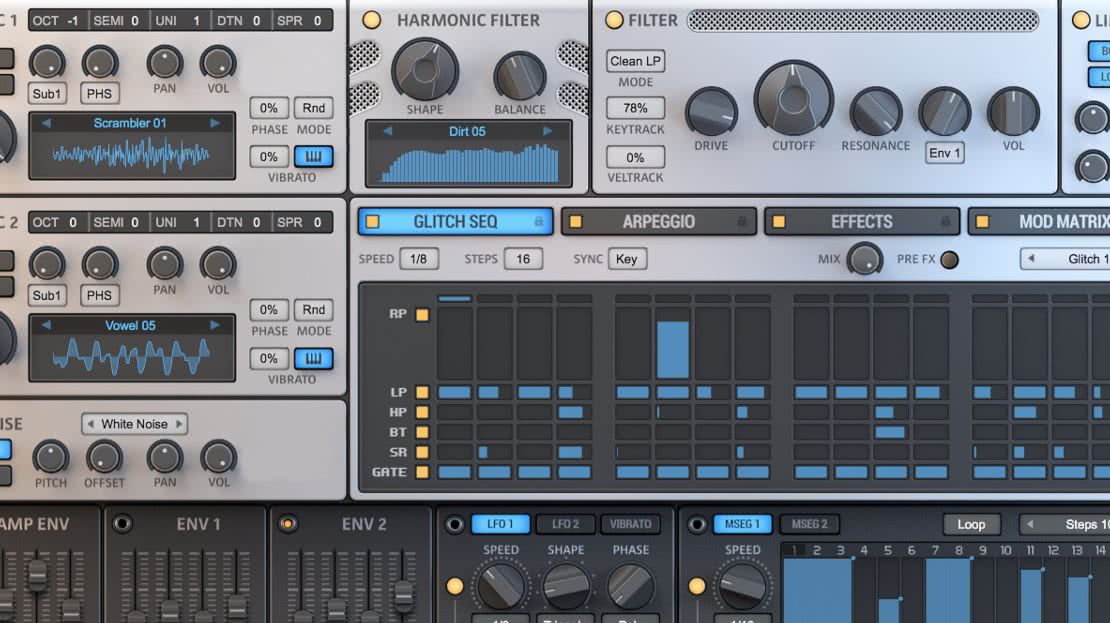Viewport: 1110px width, 623px height.
Task: Toggle the LP lane enable square
Action: click(422, 392)
